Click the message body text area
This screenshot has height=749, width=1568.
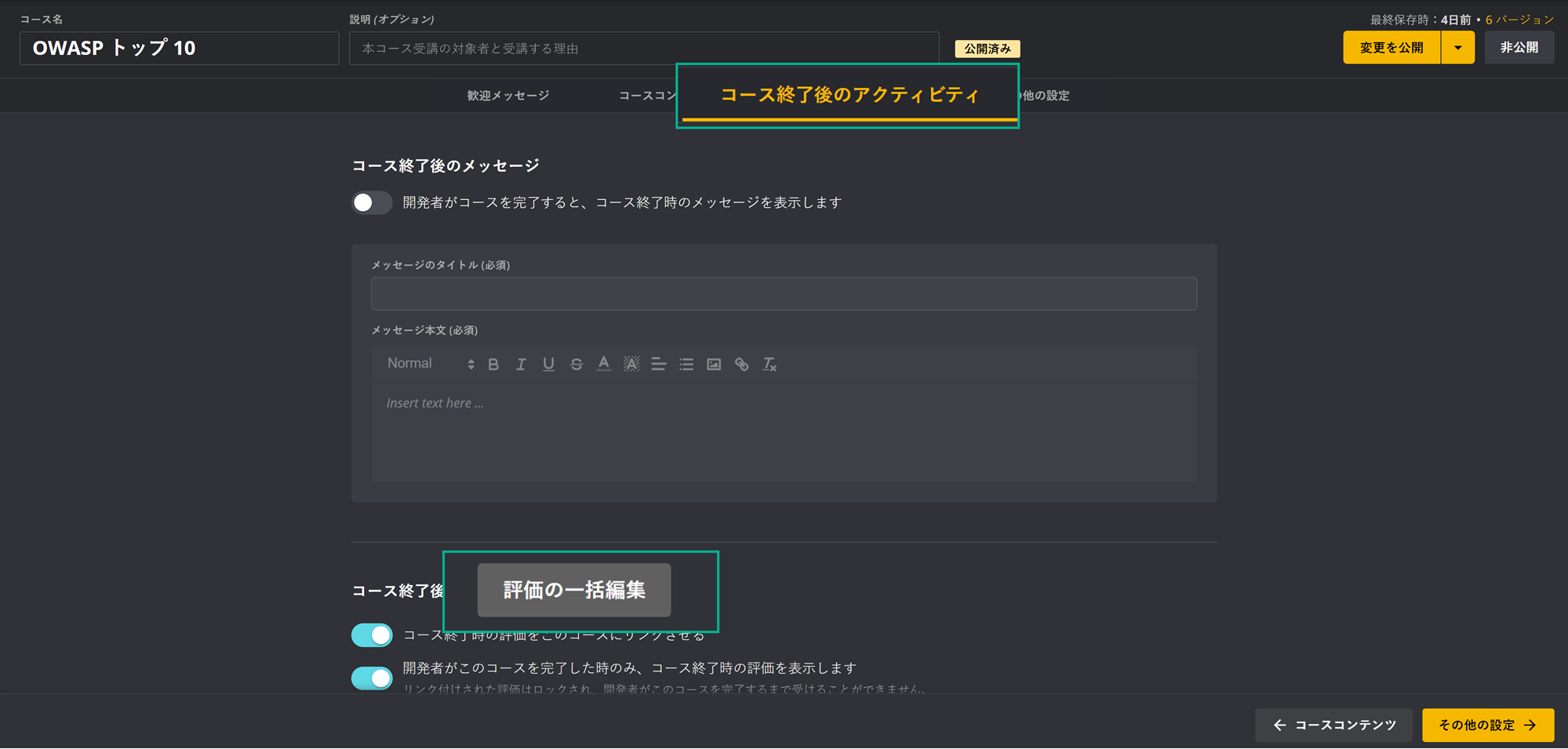point(784,431)
